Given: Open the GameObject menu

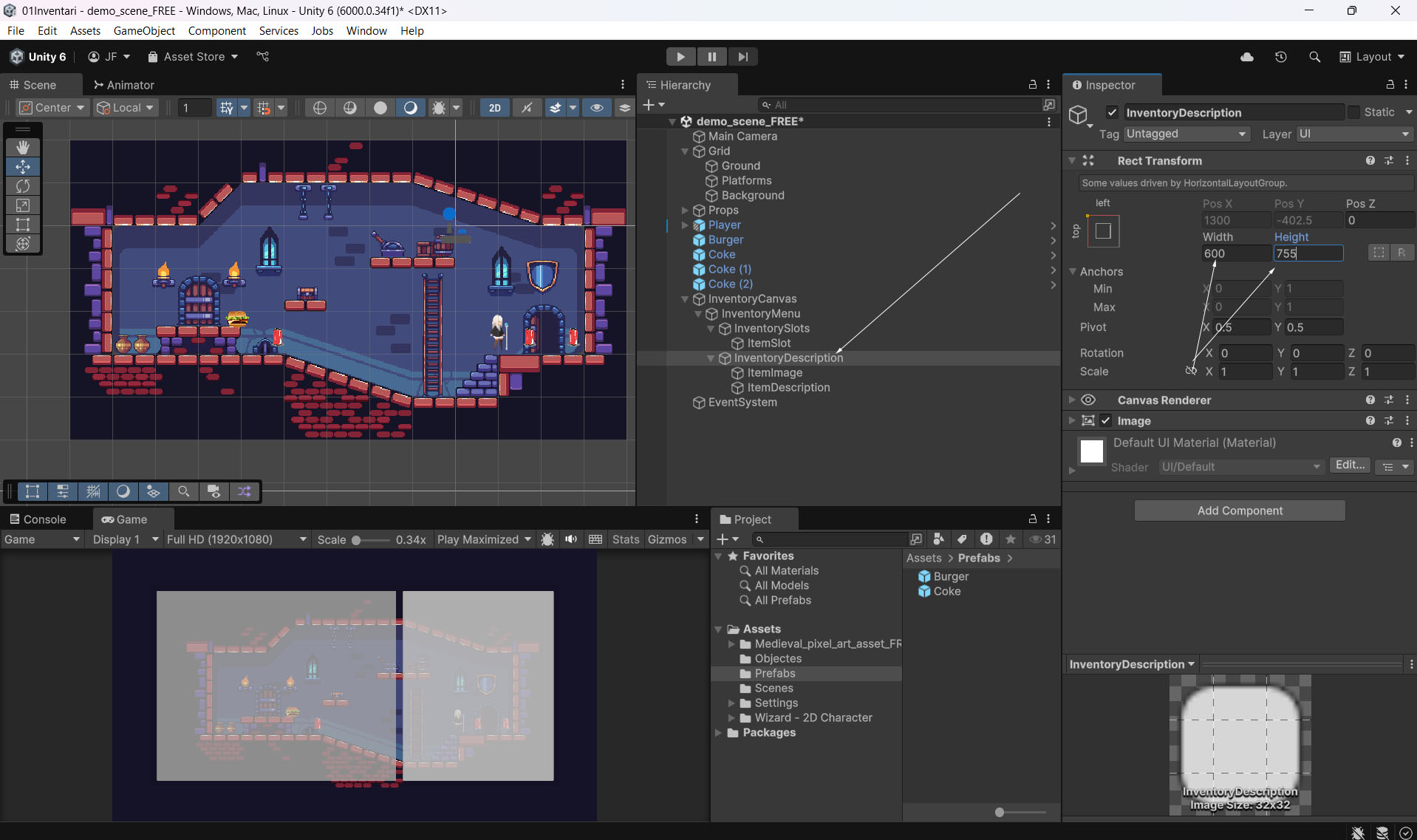Looking at the screenshot, I should point(144,30).
